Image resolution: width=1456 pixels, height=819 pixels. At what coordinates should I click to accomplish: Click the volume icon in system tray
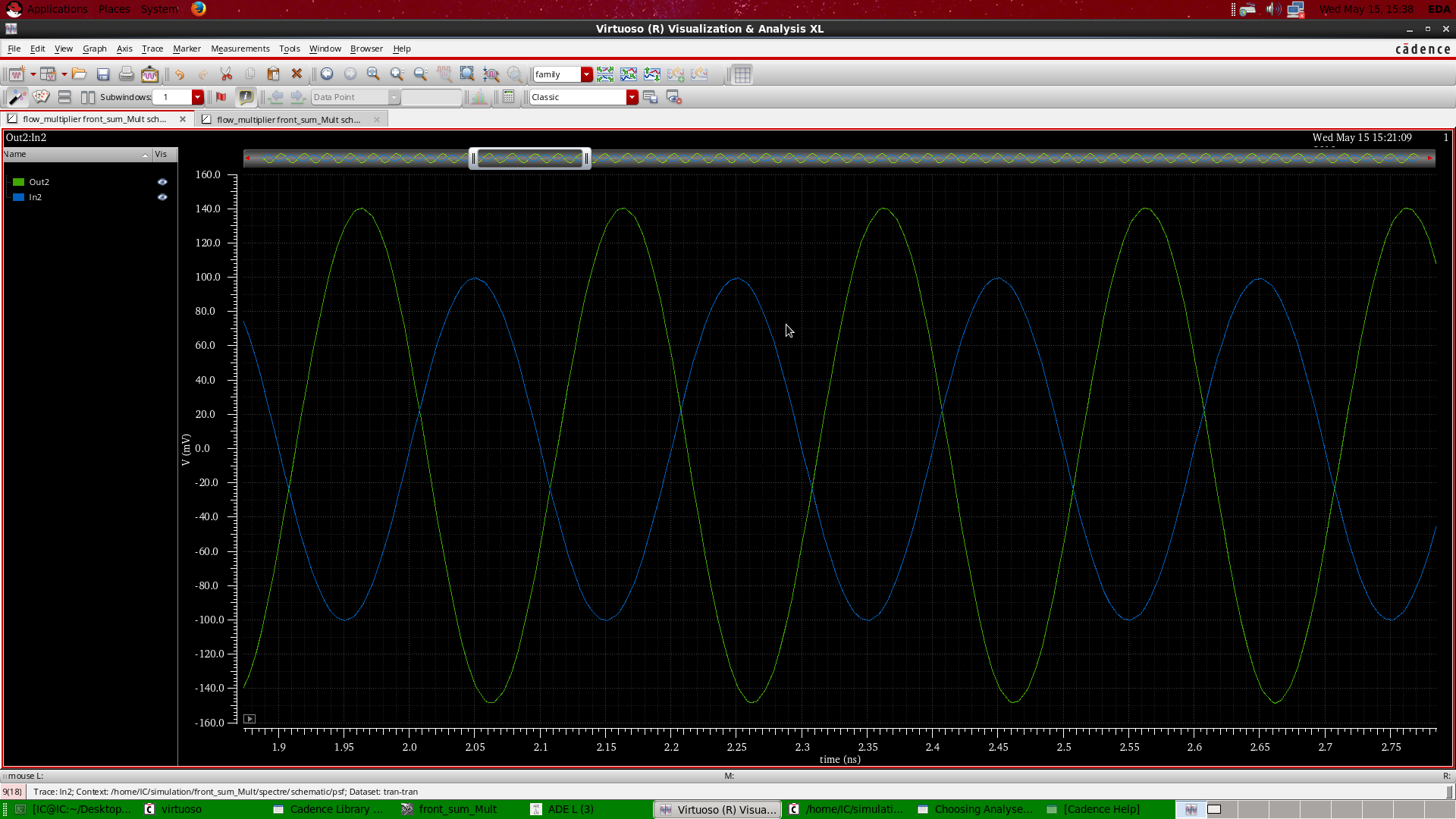[x=1273, y=9]
